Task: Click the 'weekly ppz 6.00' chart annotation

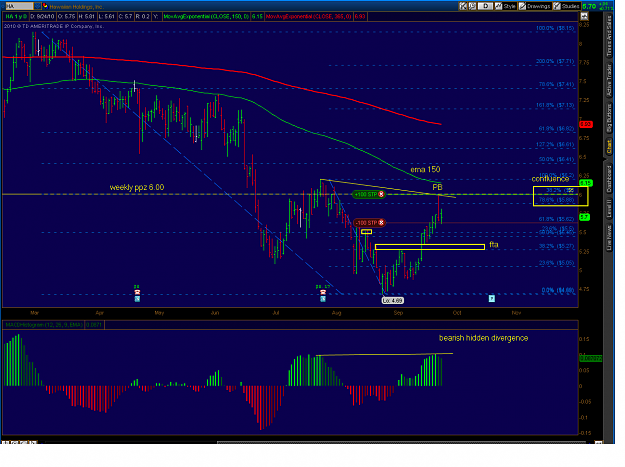Action: [137, 187]
